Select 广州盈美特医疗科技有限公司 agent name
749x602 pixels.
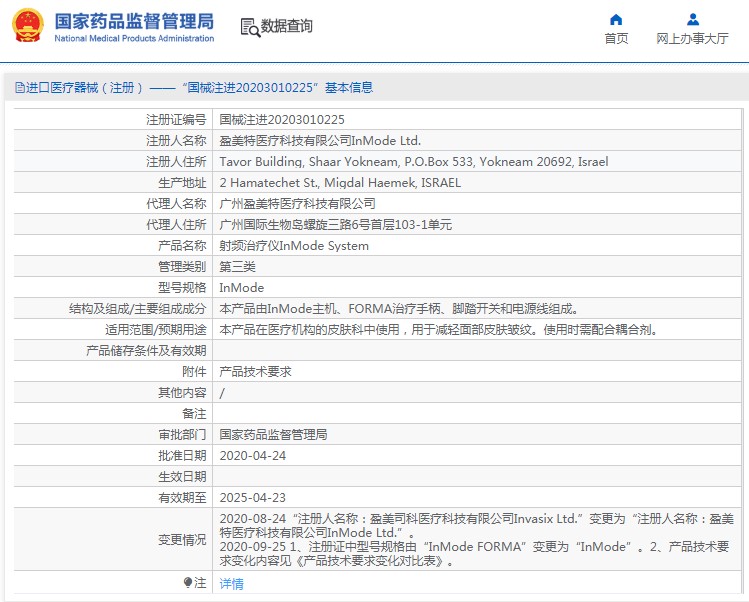coord(297,204)
